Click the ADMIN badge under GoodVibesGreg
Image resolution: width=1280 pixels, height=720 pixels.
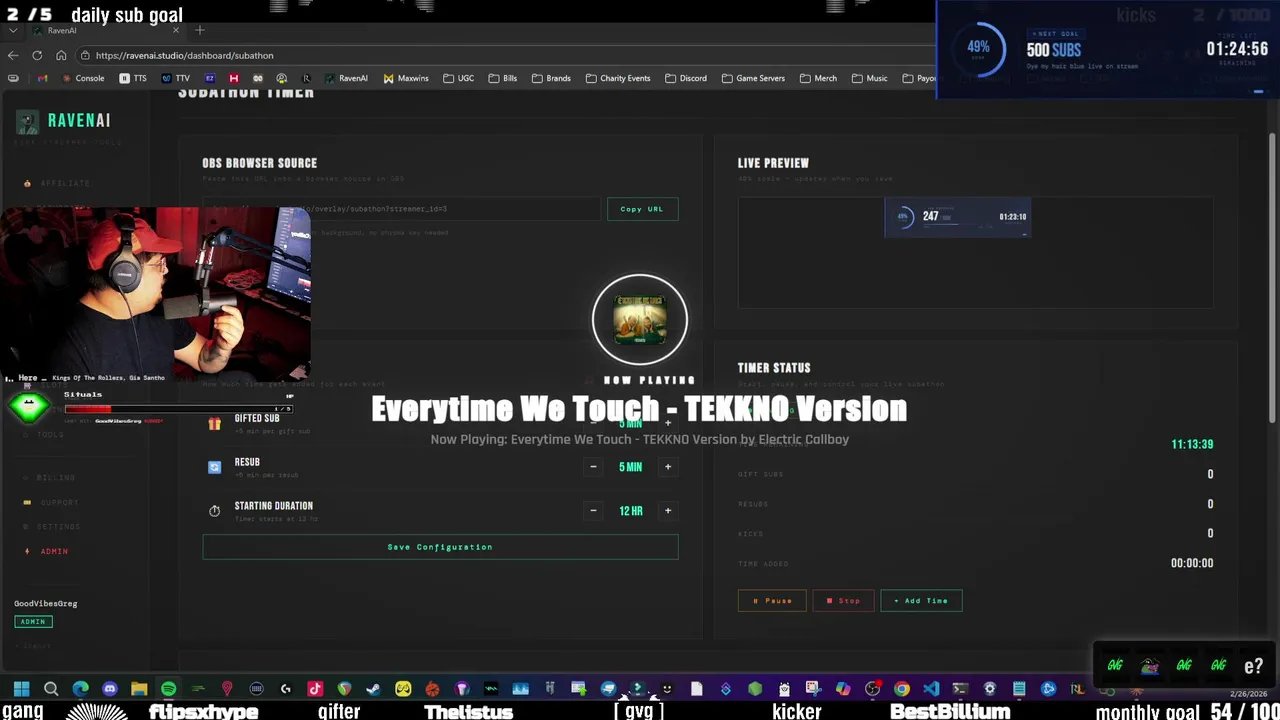tap(33, 622)
